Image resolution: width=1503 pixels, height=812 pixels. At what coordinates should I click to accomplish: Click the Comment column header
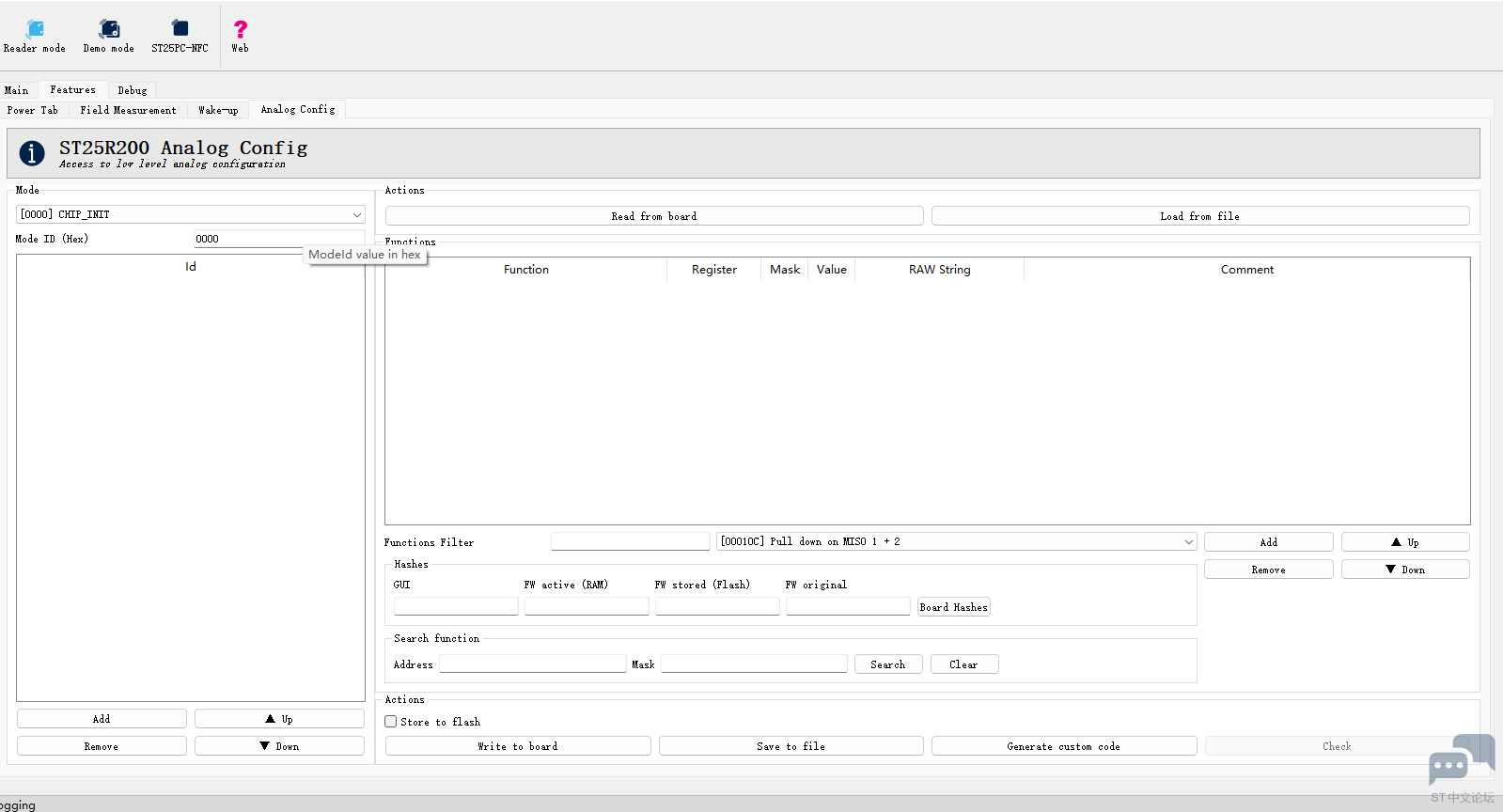click(1247, 270)
